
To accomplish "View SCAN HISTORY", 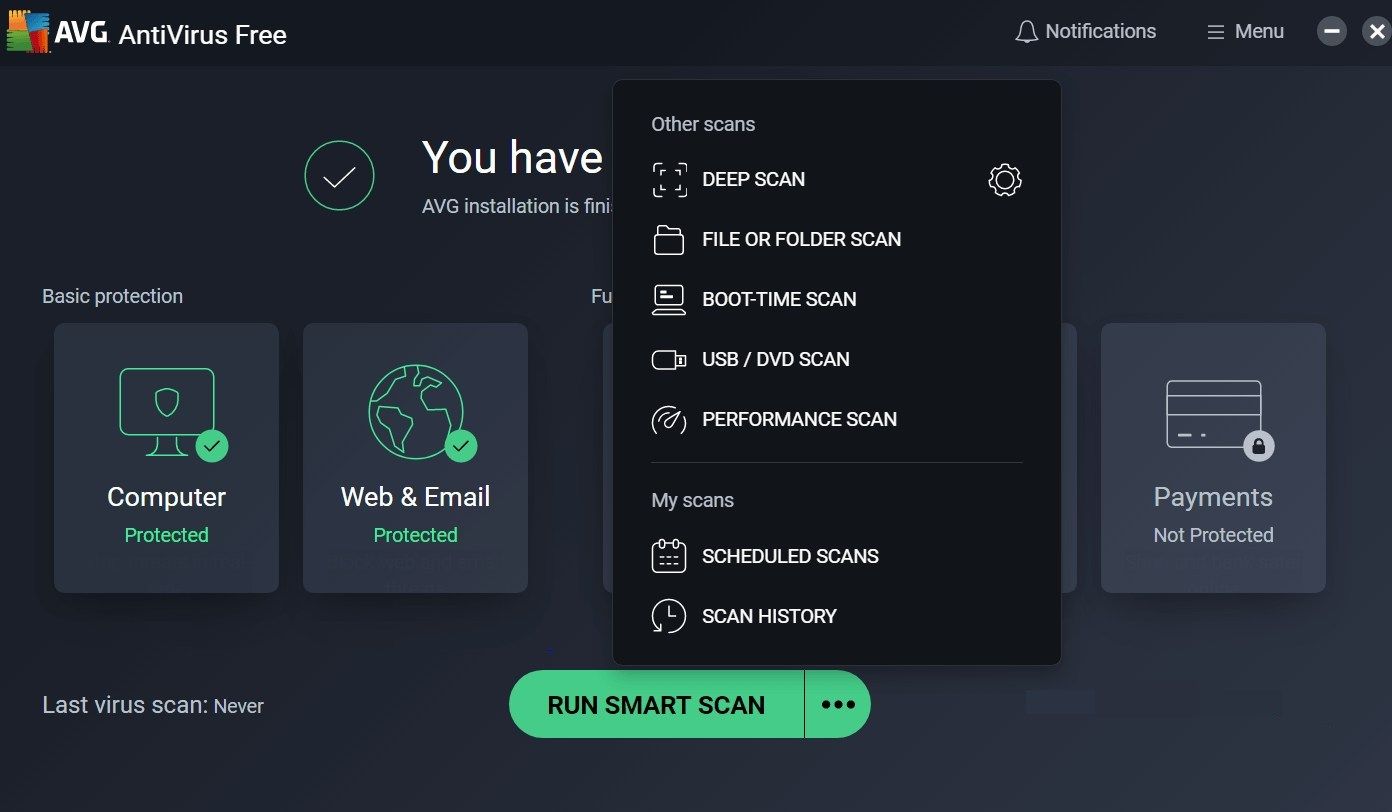I will [770, 616].
